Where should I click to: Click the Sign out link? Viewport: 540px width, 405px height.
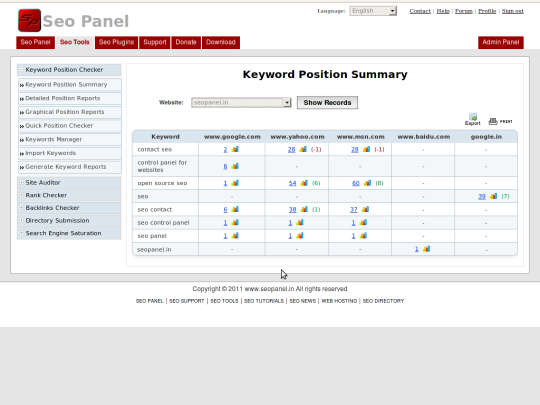tap(513, 11)
